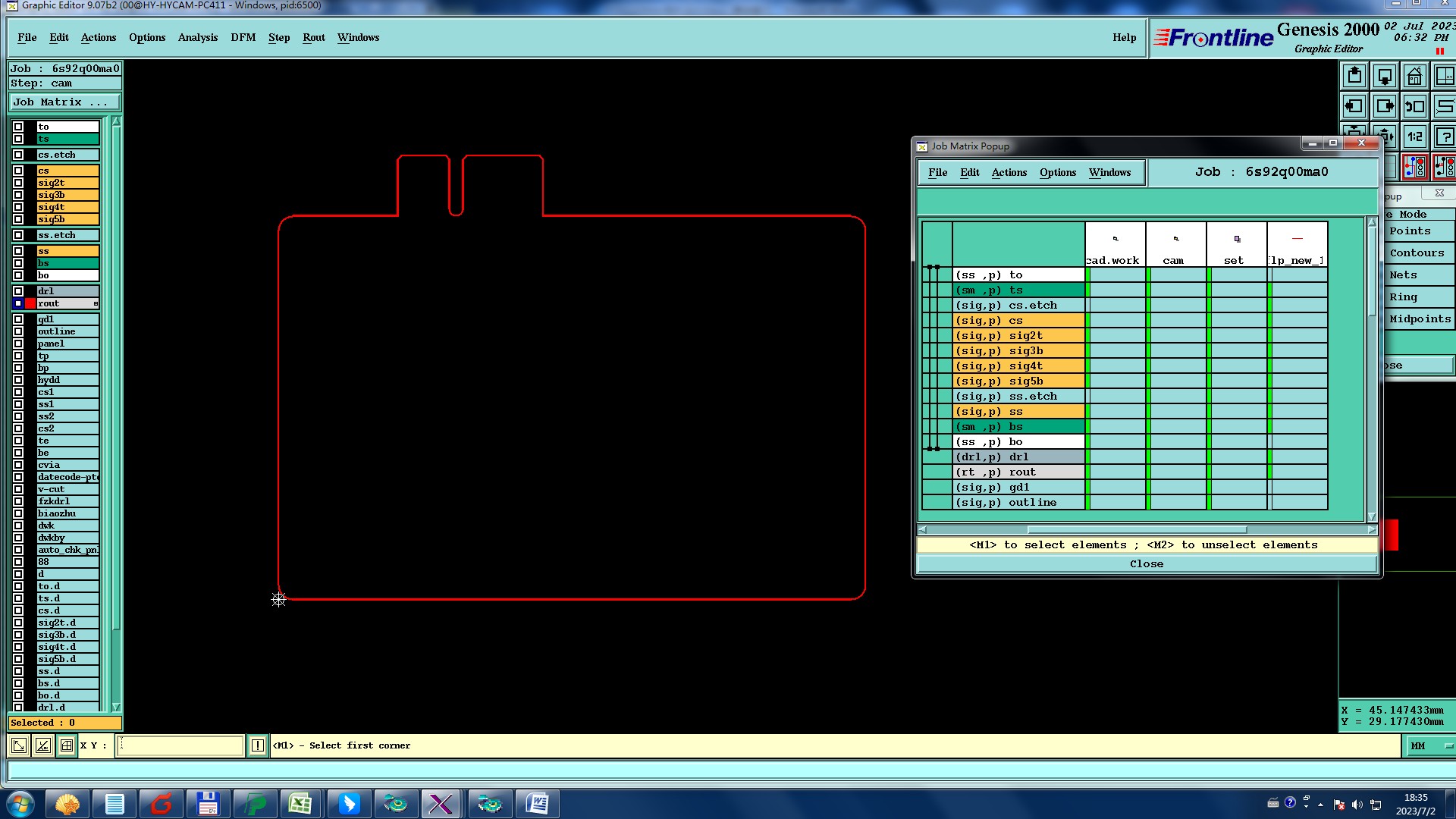Click the question mark help icon
The image size is (1456, 819).
1444,137
